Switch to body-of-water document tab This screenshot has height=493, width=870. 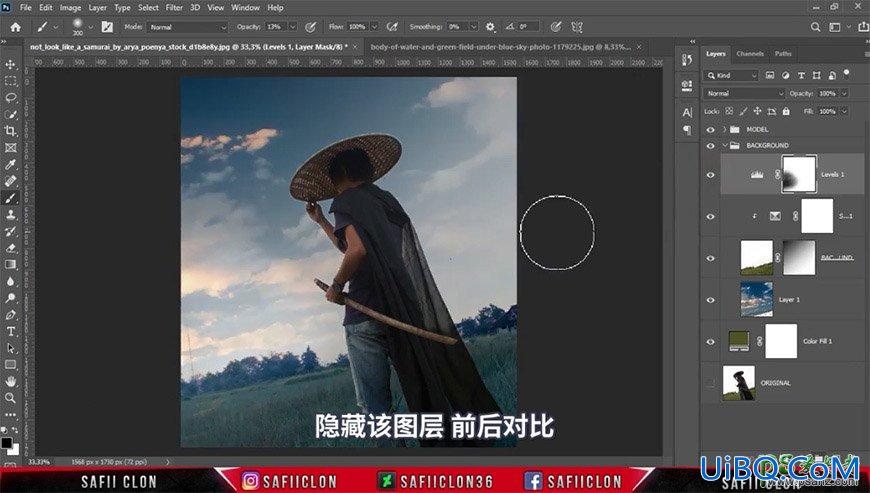[x=500, y=47]
